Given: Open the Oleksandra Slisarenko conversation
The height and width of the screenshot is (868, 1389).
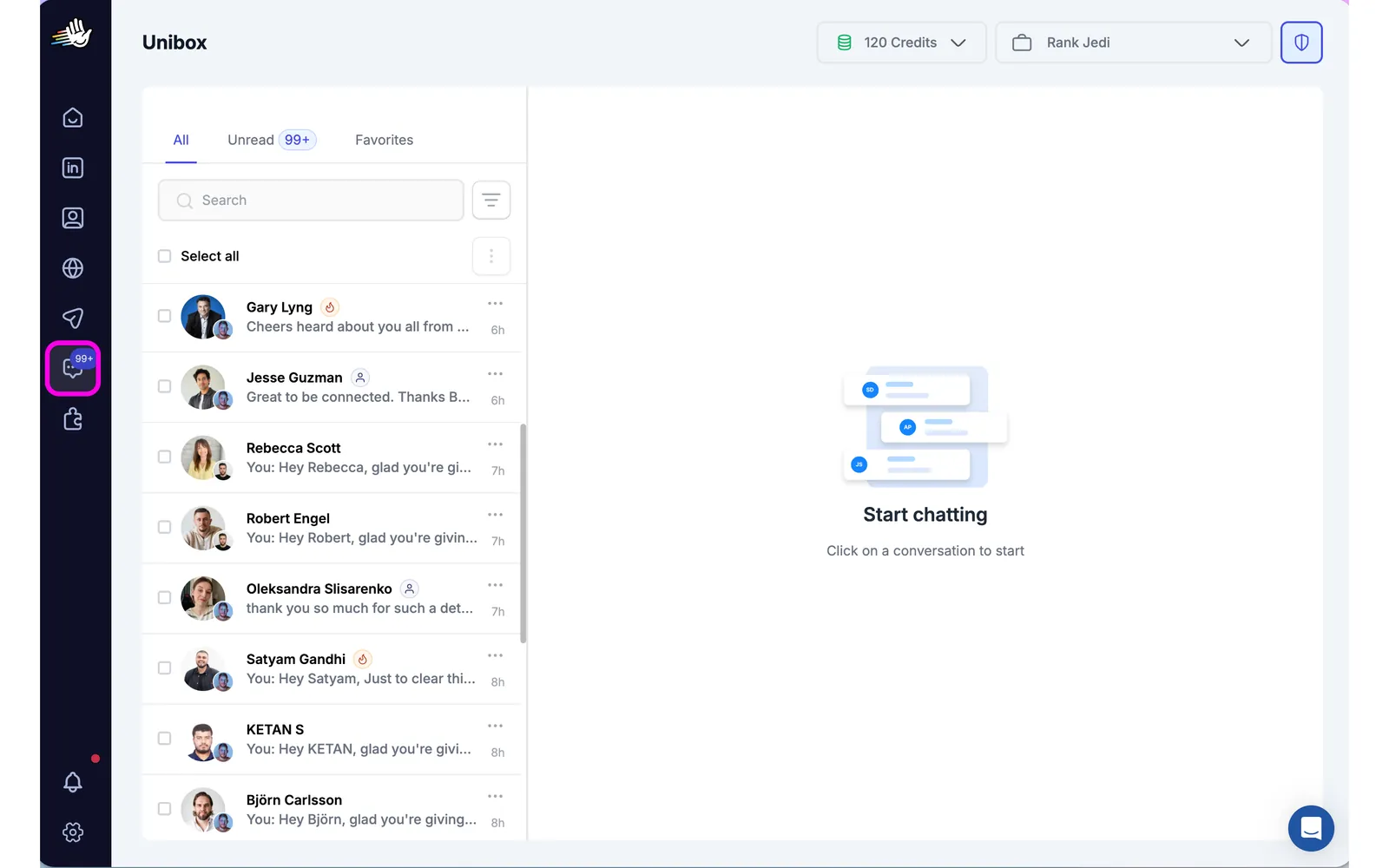Looking at the screenshot, I should coord(332,598).
